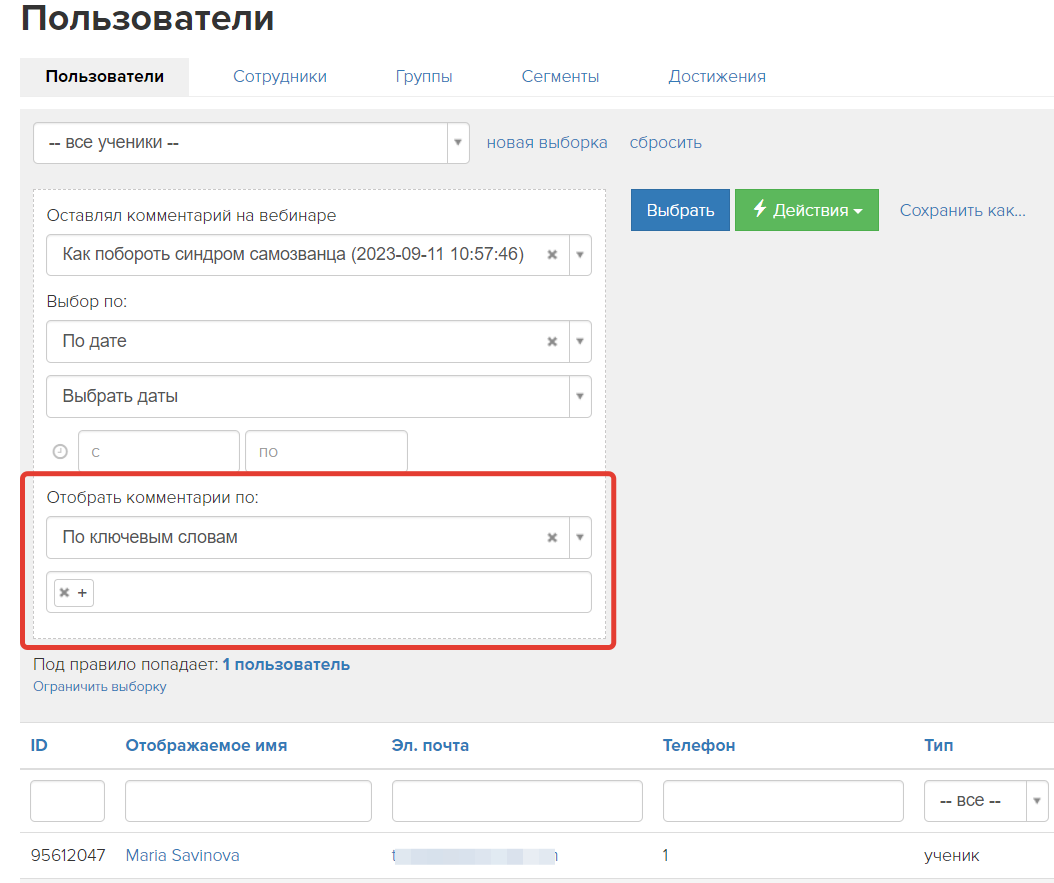Open the green Действия actions menu
1054x883 pixels.
(x=807, y=210)
